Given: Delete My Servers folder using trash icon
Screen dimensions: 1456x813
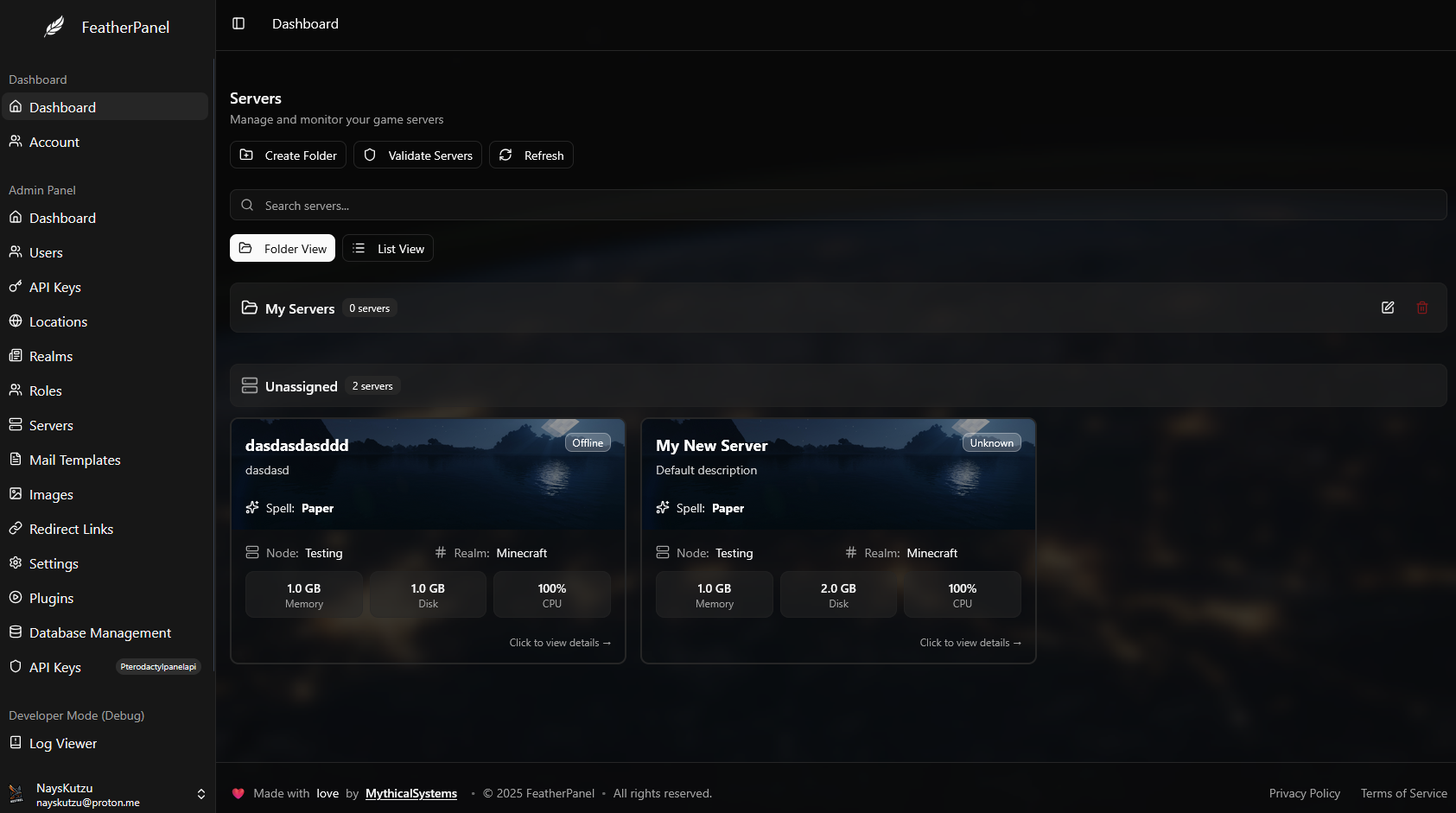Looking at the screenshot, I should [1422, 308].
